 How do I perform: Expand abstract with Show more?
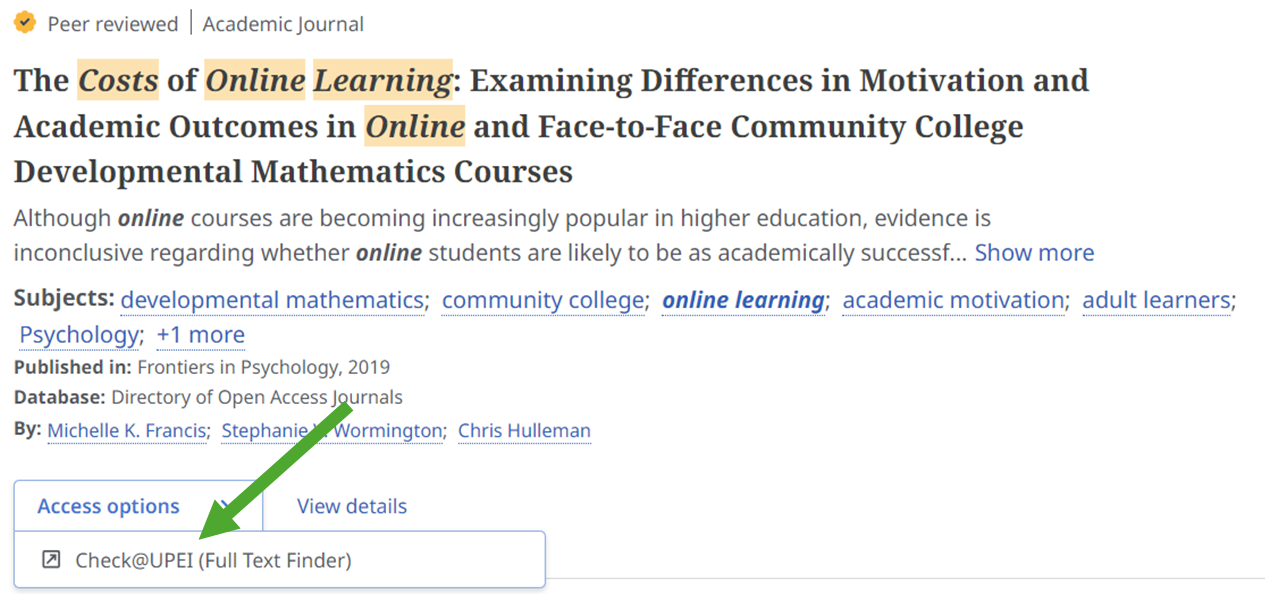point(1034,253)
